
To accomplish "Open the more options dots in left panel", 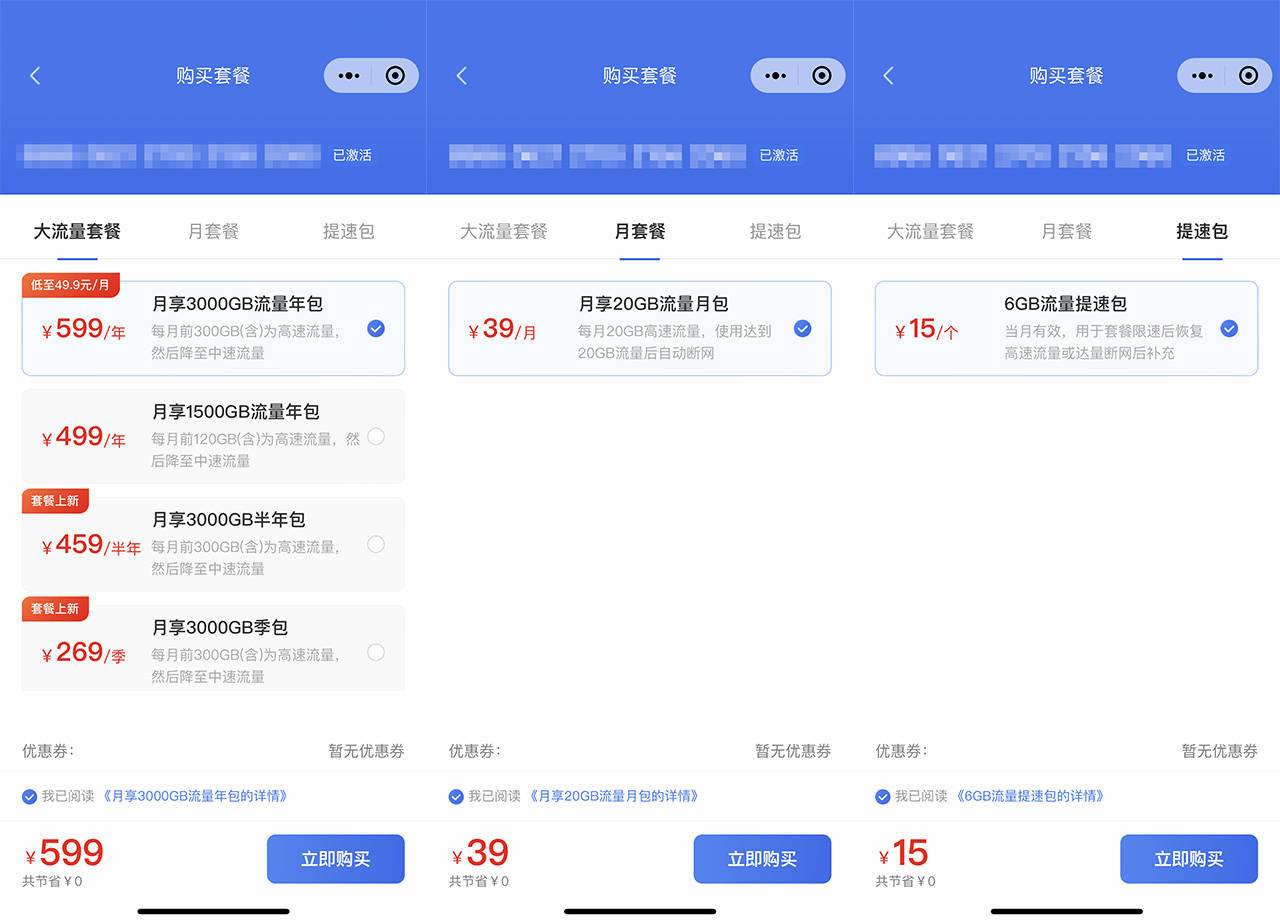I will point(348,76).
